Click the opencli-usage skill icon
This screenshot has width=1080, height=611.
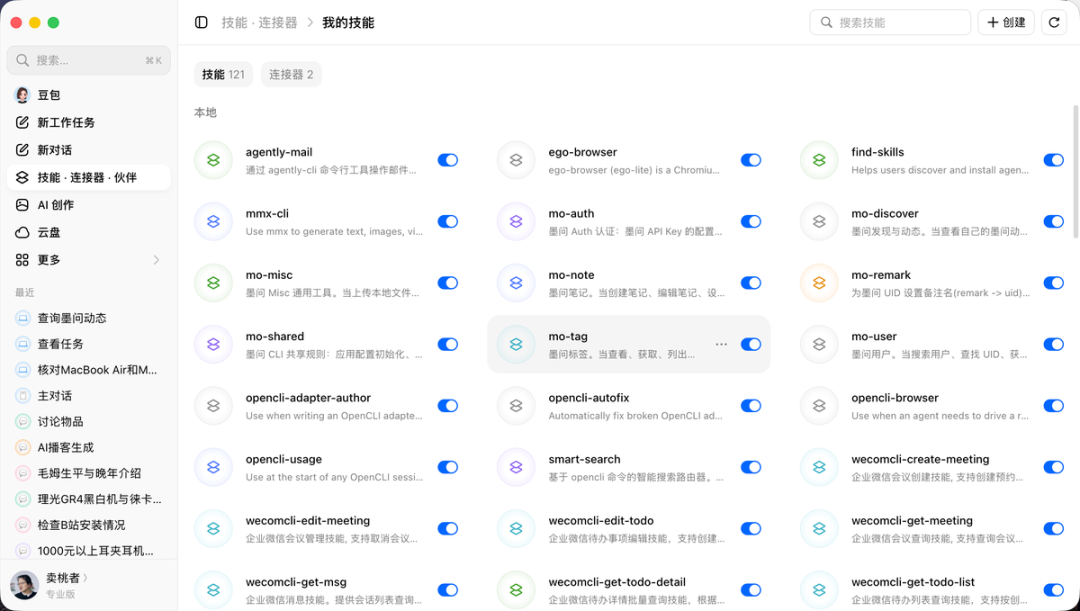pyautogui.click(x=214, y=467)
